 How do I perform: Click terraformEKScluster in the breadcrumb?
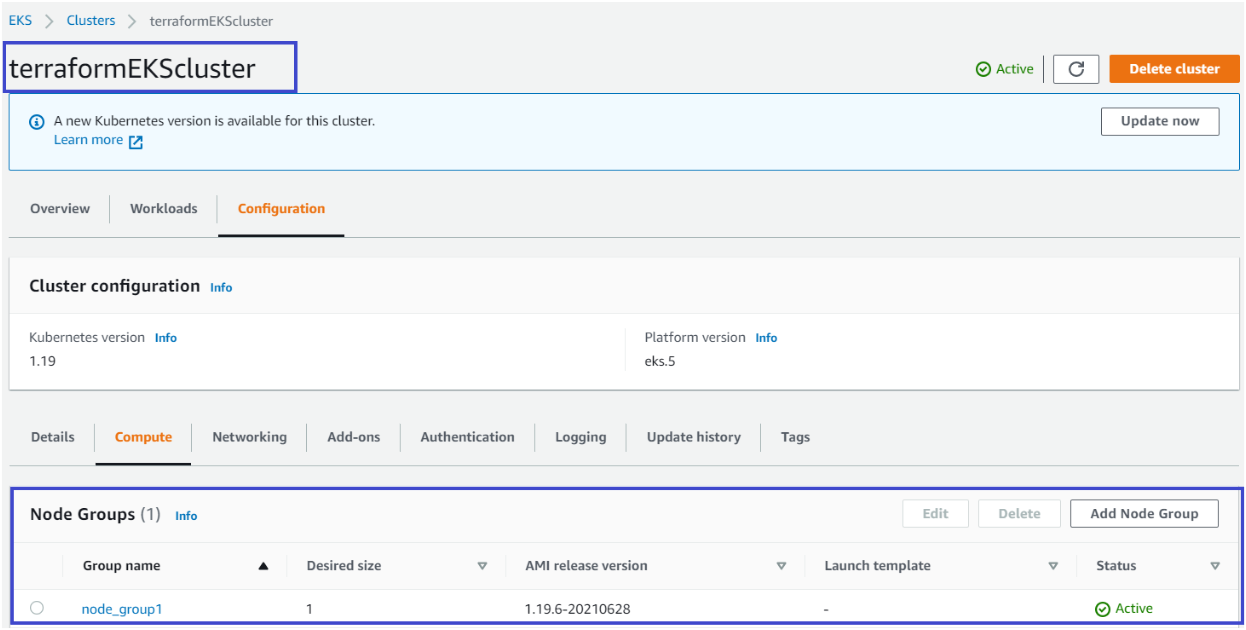click(211, 20)
